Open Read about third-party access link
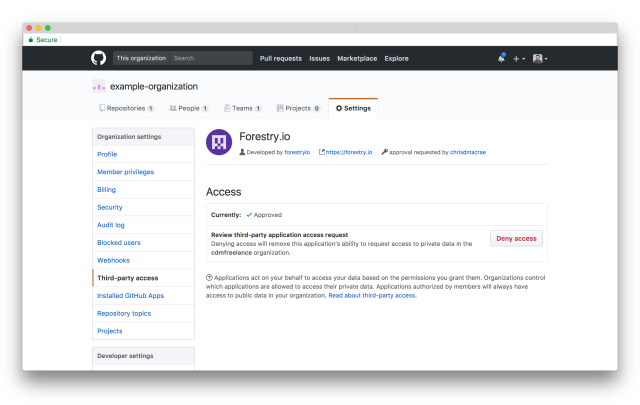This screenshot has width=640, height=405. point(372,296)
